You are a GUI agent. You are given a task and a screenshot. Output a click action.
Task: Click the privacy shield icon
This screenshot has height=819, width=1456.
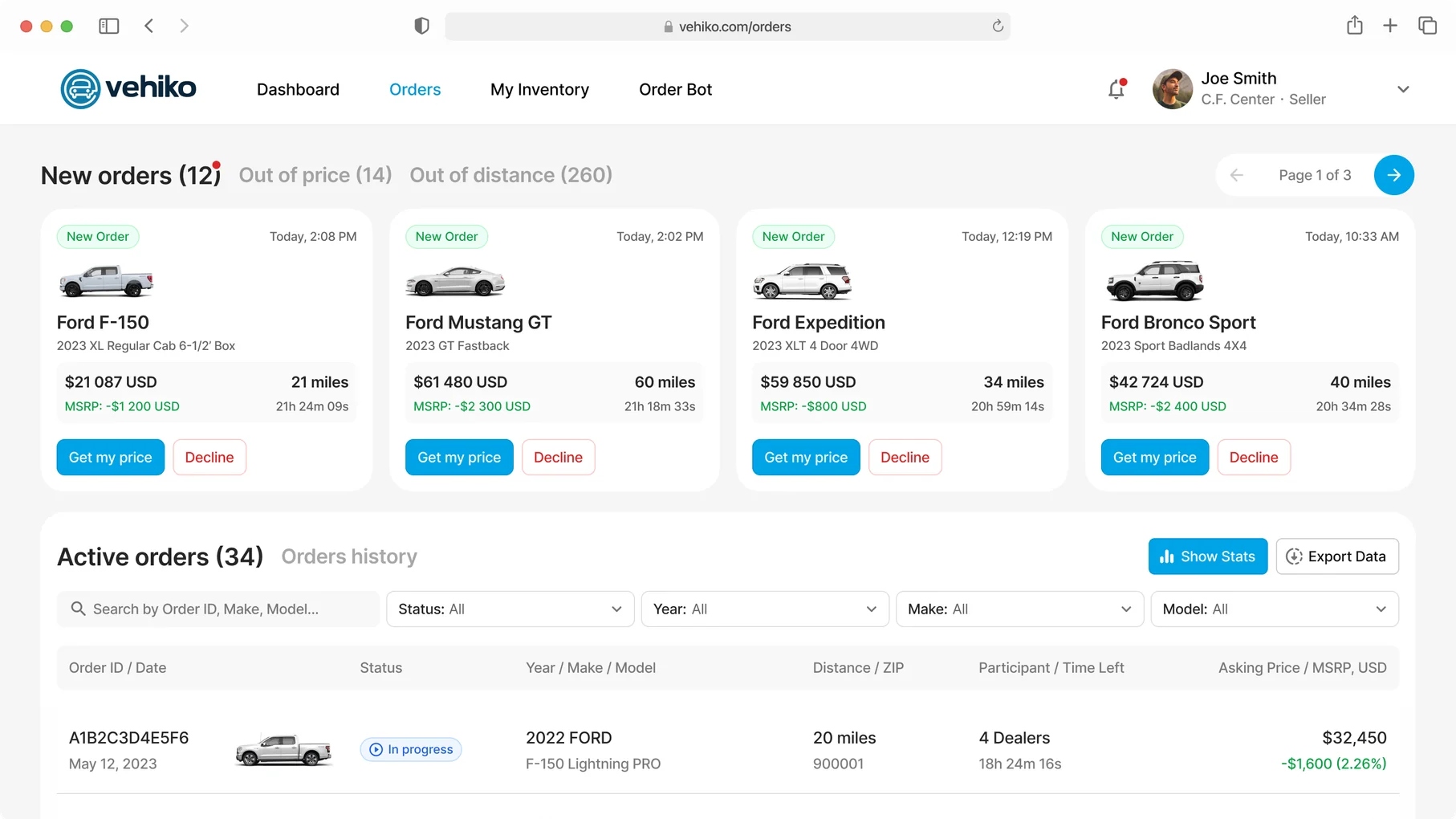tap(421, 26)
